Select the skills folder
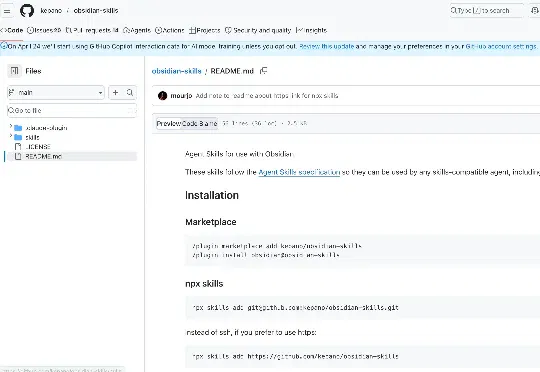The image size is (540, 372). 32,137
